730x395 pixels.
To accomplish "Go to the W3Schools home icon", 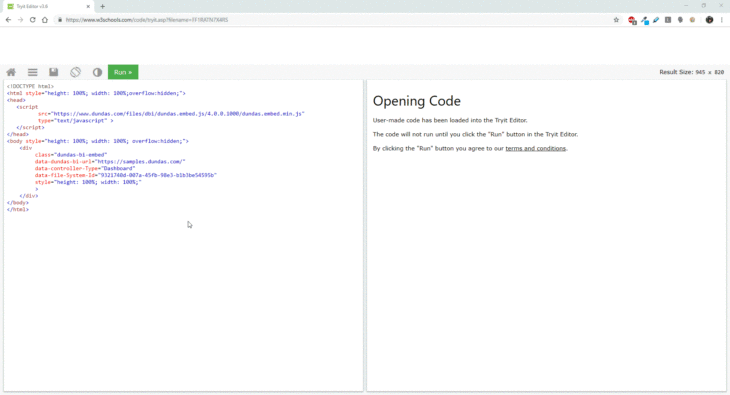I will click(11, 72).
